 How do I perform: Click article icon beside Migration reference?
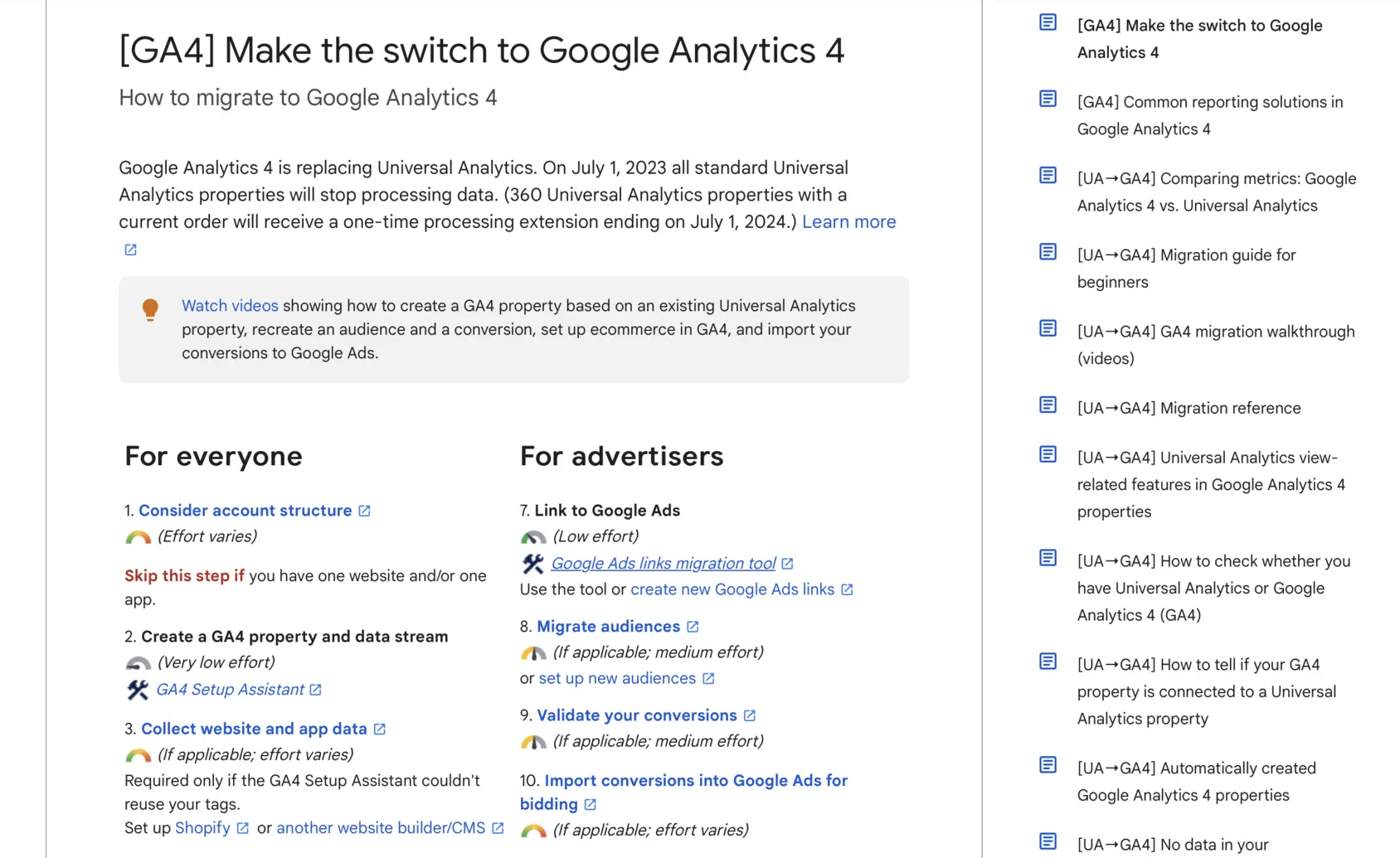click(x=1048, y=405)
